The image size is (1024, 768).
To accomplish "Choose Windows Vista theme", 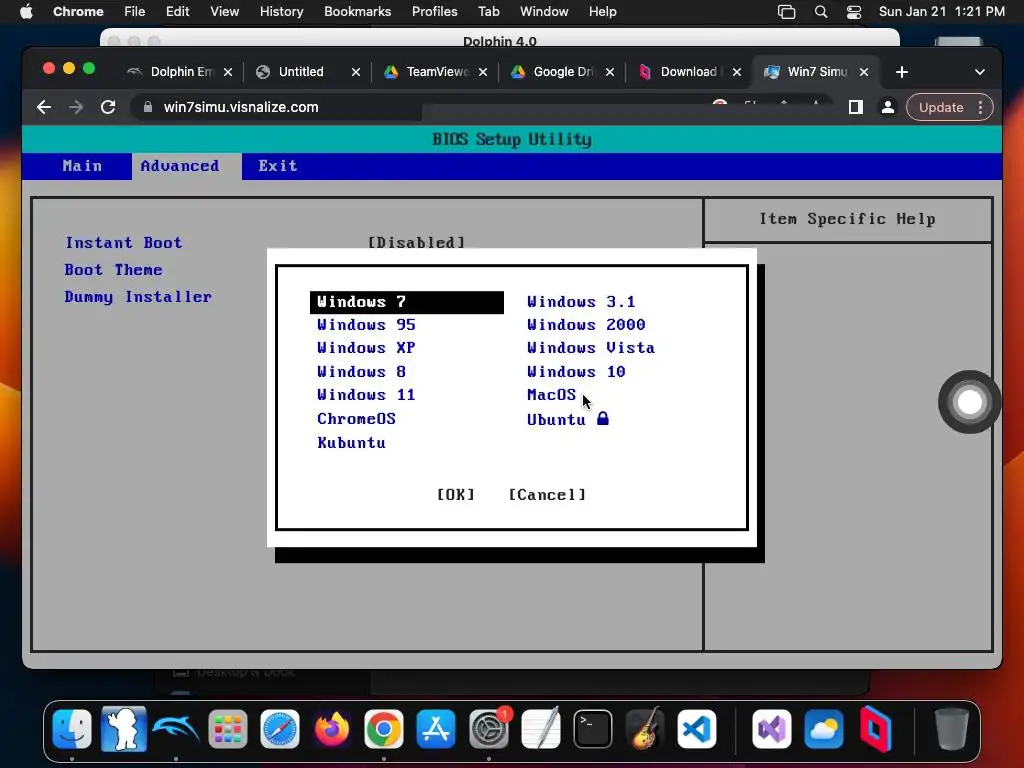I will tap(590, 348).
